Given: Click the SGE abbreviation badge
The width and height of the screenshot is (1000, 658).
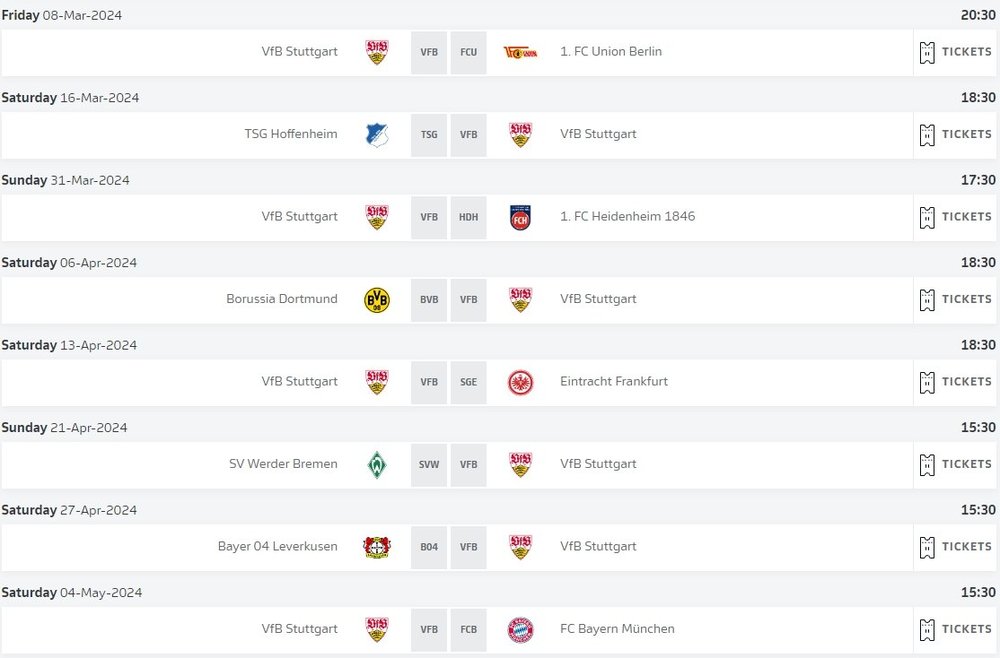Looking at the screenshot, I should coord(468,381).
